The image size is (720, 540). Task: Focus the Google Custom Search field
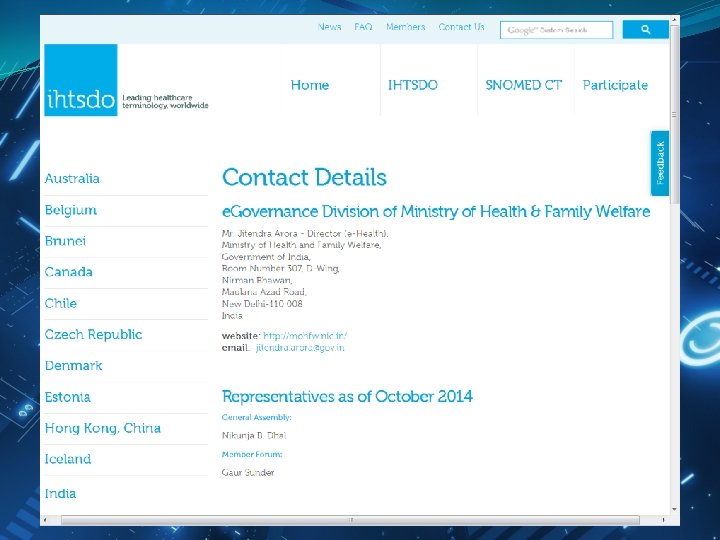tap(557, 30)
